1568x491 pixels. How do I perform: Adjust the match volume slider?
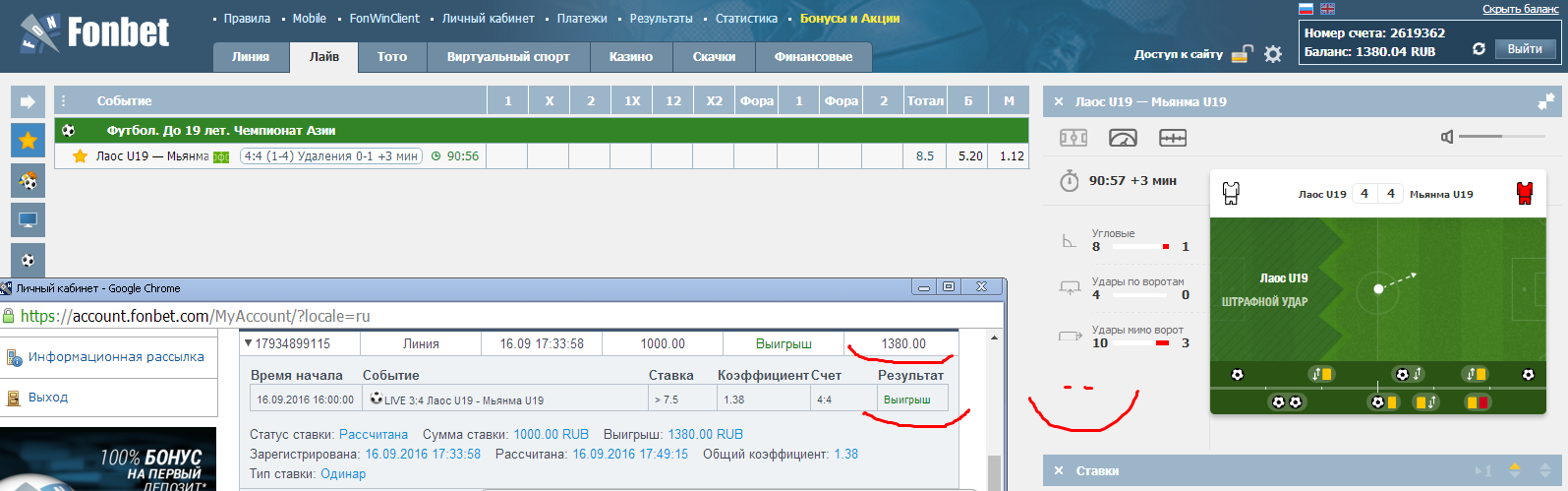1500,136
